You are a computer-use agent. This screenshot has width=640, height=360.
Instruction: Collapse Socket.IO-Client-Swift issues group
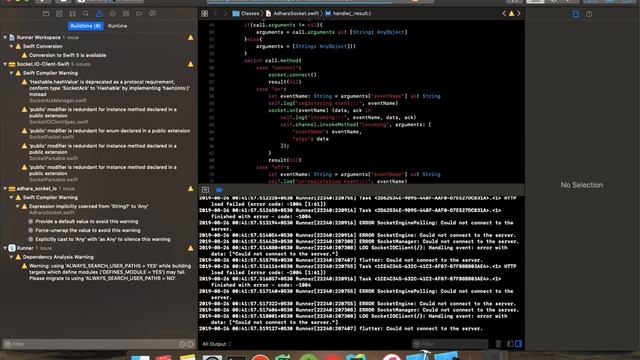coord(5,64)
